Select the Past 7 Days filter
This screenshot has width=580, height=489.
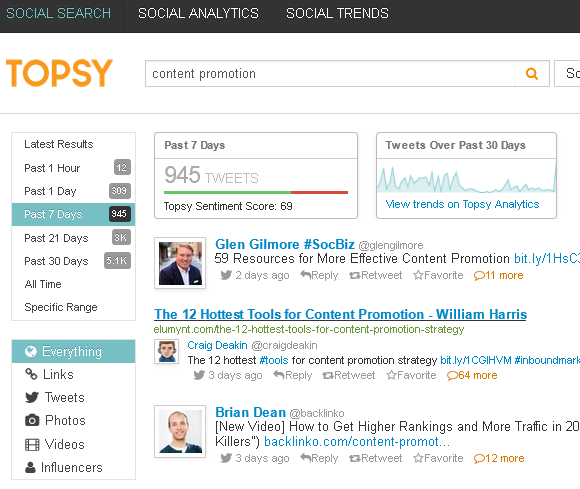click(74, 214)
